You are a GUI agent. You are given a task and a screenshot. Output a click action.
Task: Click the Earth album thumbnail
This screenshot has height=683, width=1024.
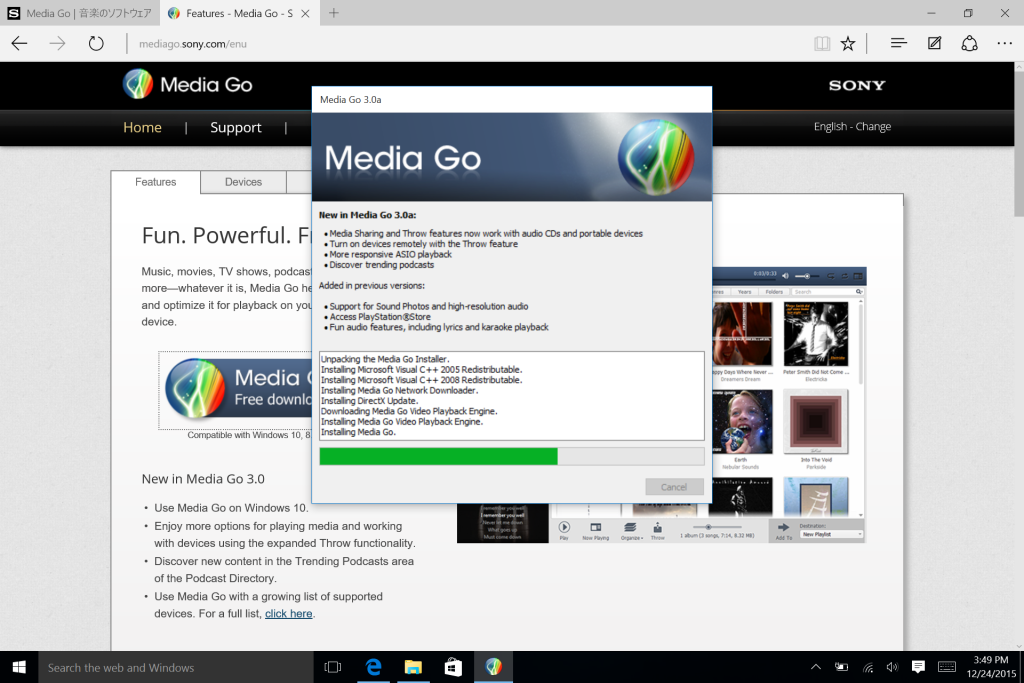pyautogui.click(x=741, y=421)
